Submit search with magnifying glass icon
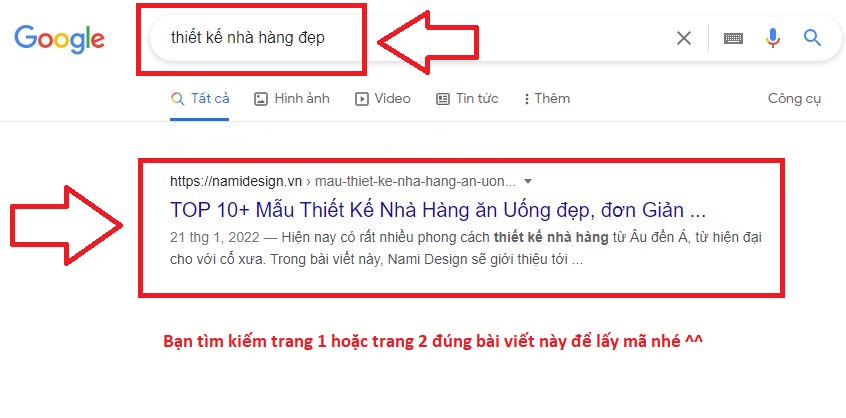 pyautogui.click(x=812, y=38)
